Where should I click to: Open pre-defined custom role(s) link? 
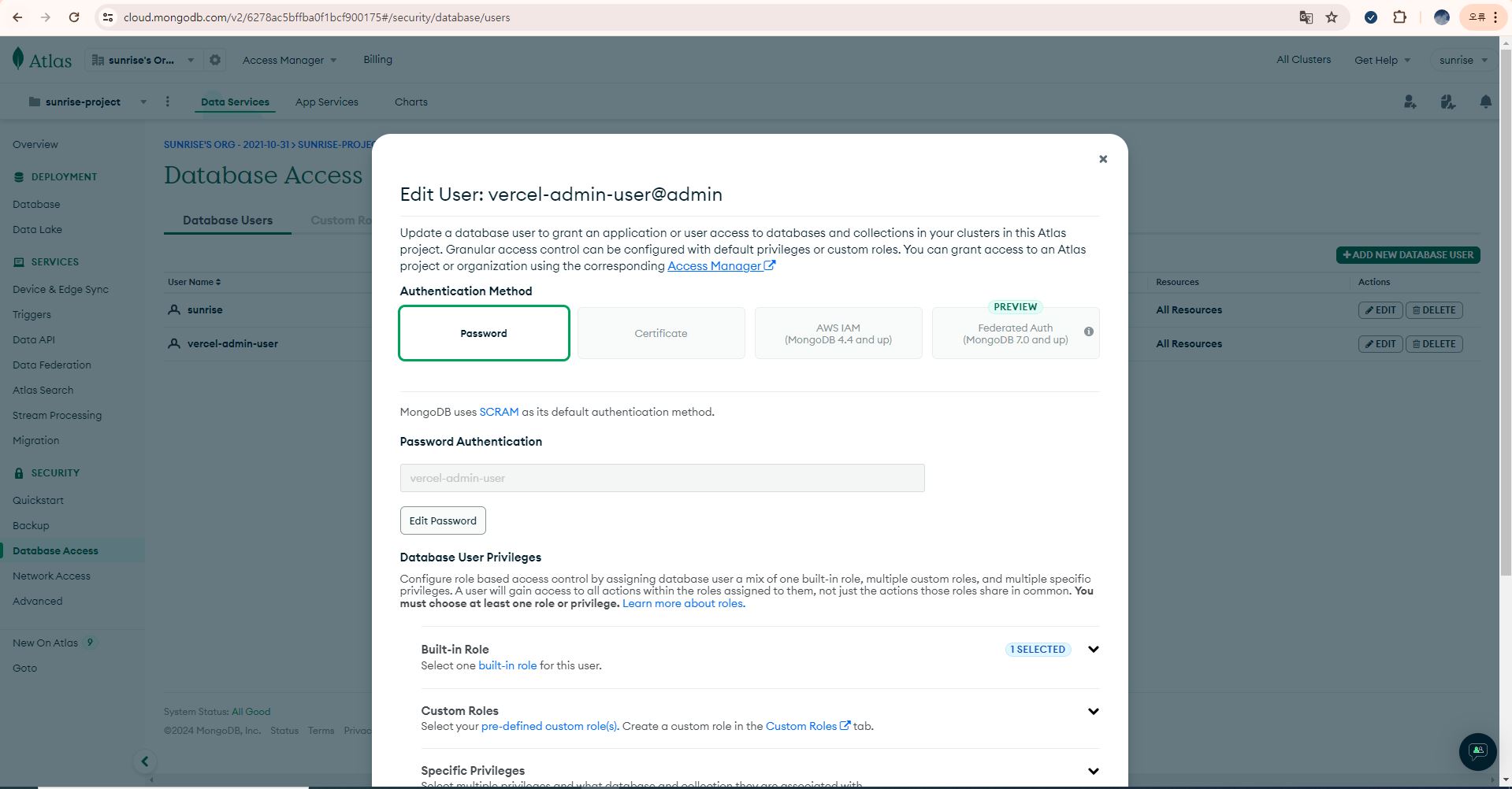click(x=550, y=726)
